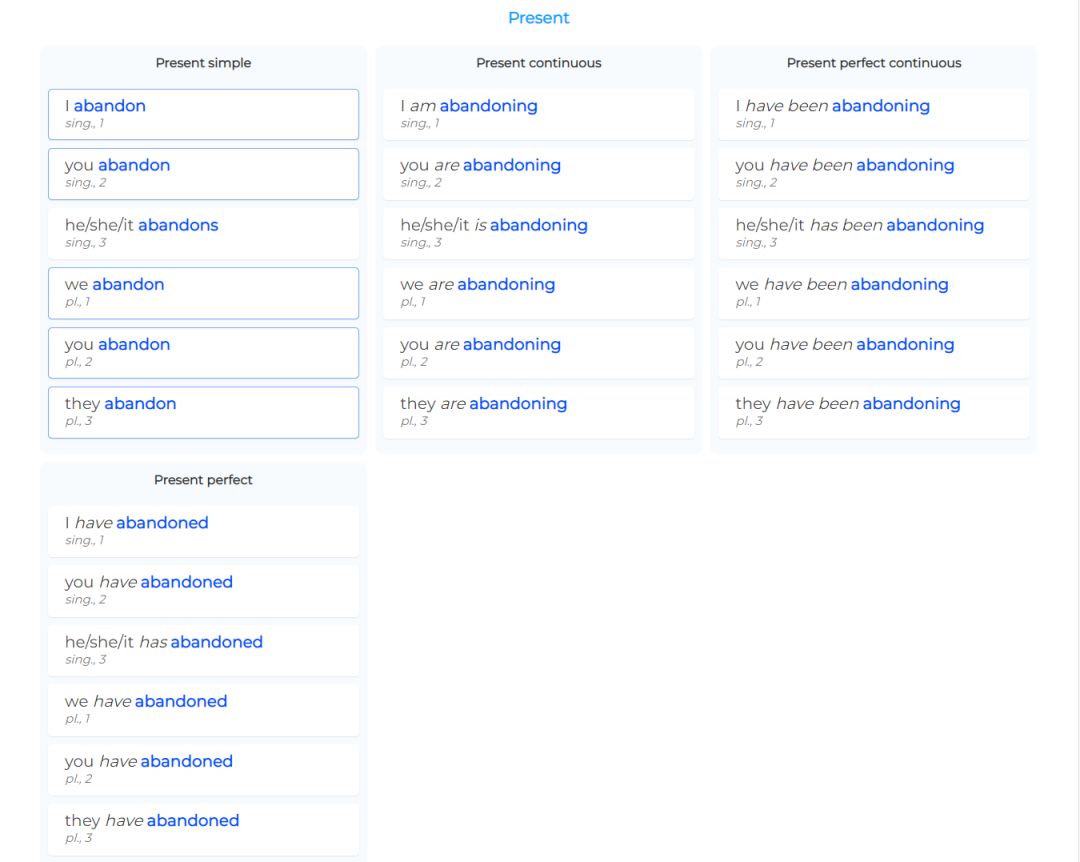Viewport: 1080px width, 862px height.
Task: Open the Present heading link at top
Action: [539, 17]
